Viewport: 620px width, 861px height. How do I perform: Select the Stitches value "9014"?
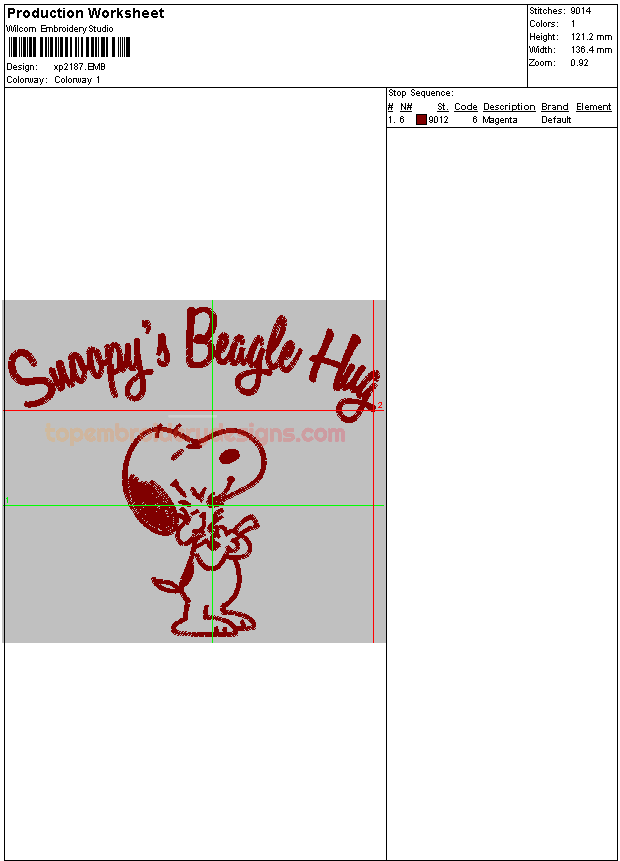[580, 11]
